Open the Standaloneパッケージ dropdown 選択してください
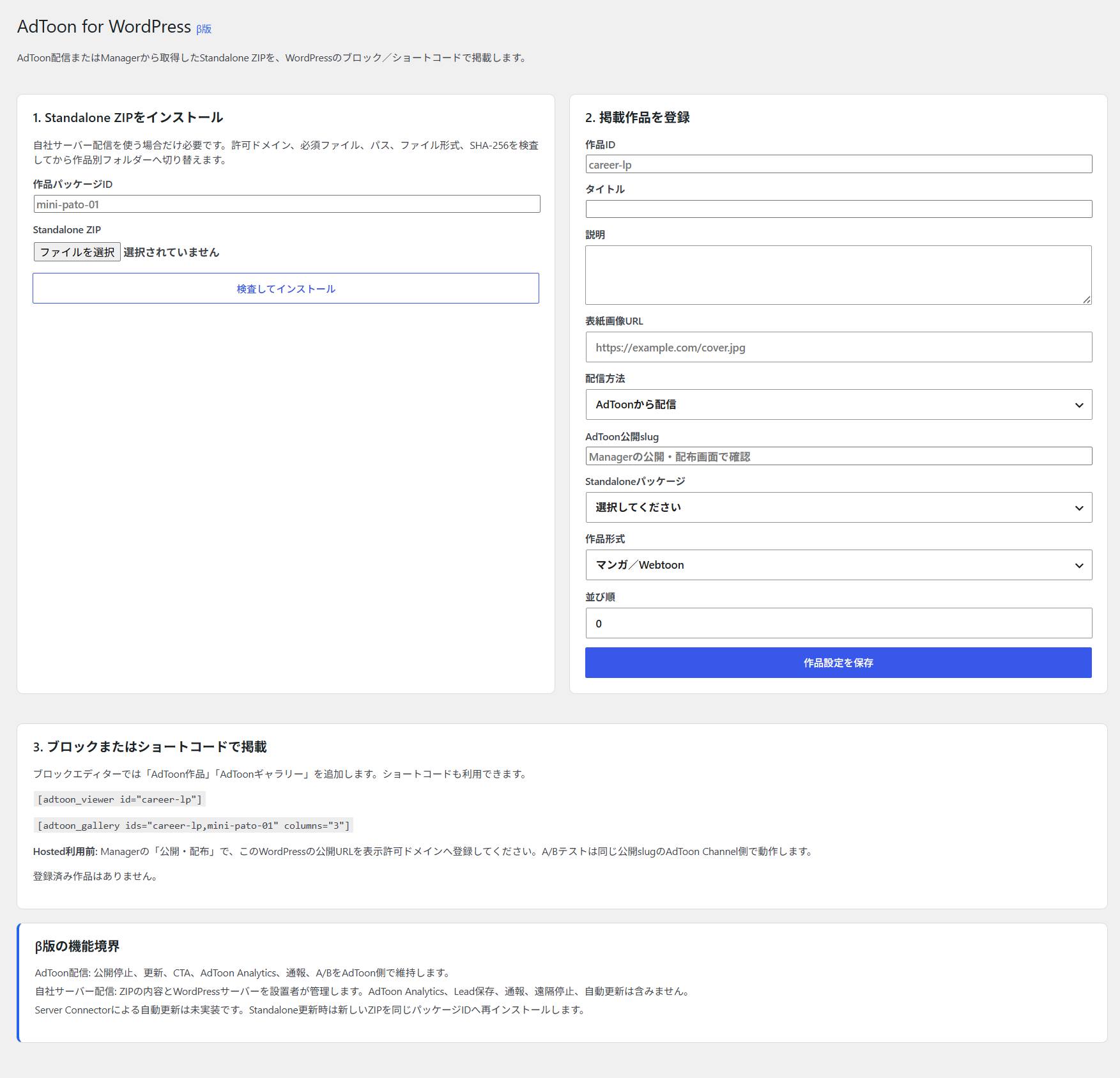 click(x=838, y=507)
